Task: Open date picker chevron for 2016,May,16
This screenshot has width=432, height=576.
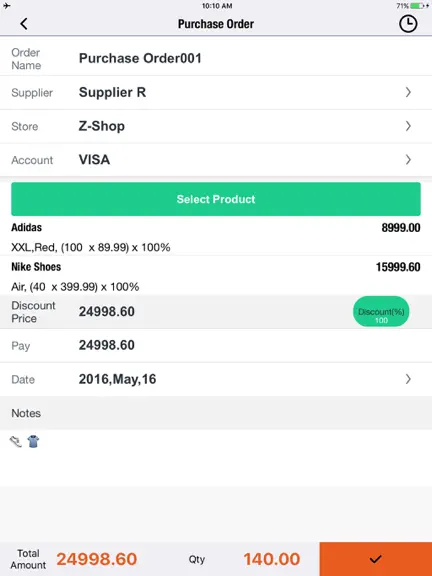Action: pos(408,379)
